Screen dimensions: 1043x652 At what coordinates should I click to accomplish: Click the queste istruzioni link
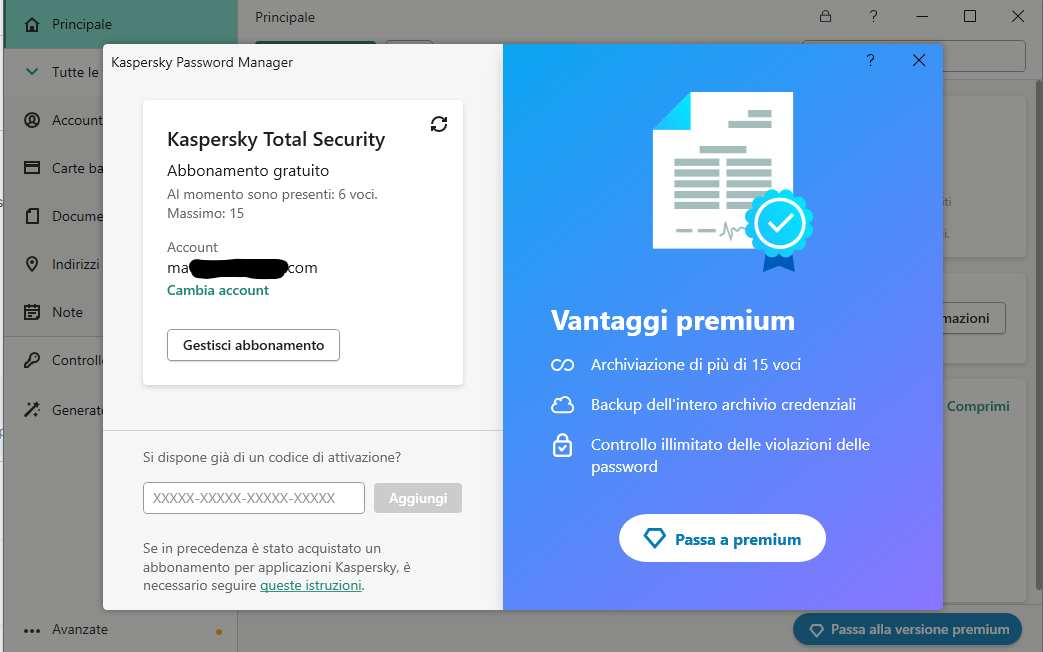[x=310, y=585]
